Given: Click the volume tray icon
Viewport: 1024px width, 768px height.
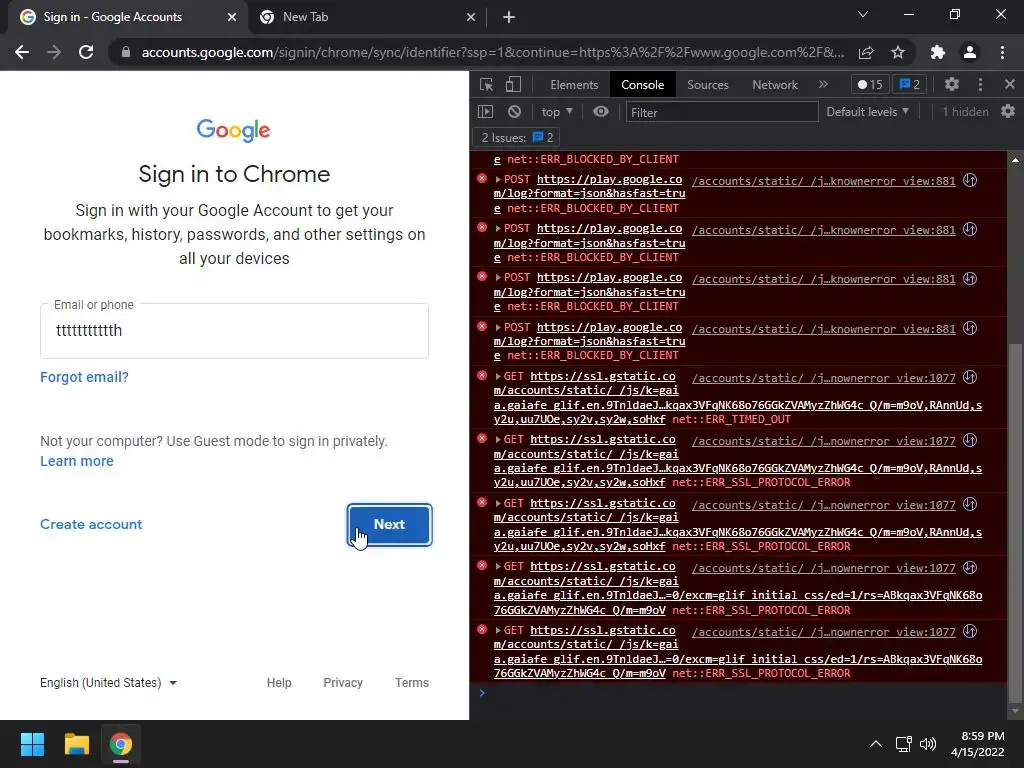Looking at the screenshot, I should point(927,744).
